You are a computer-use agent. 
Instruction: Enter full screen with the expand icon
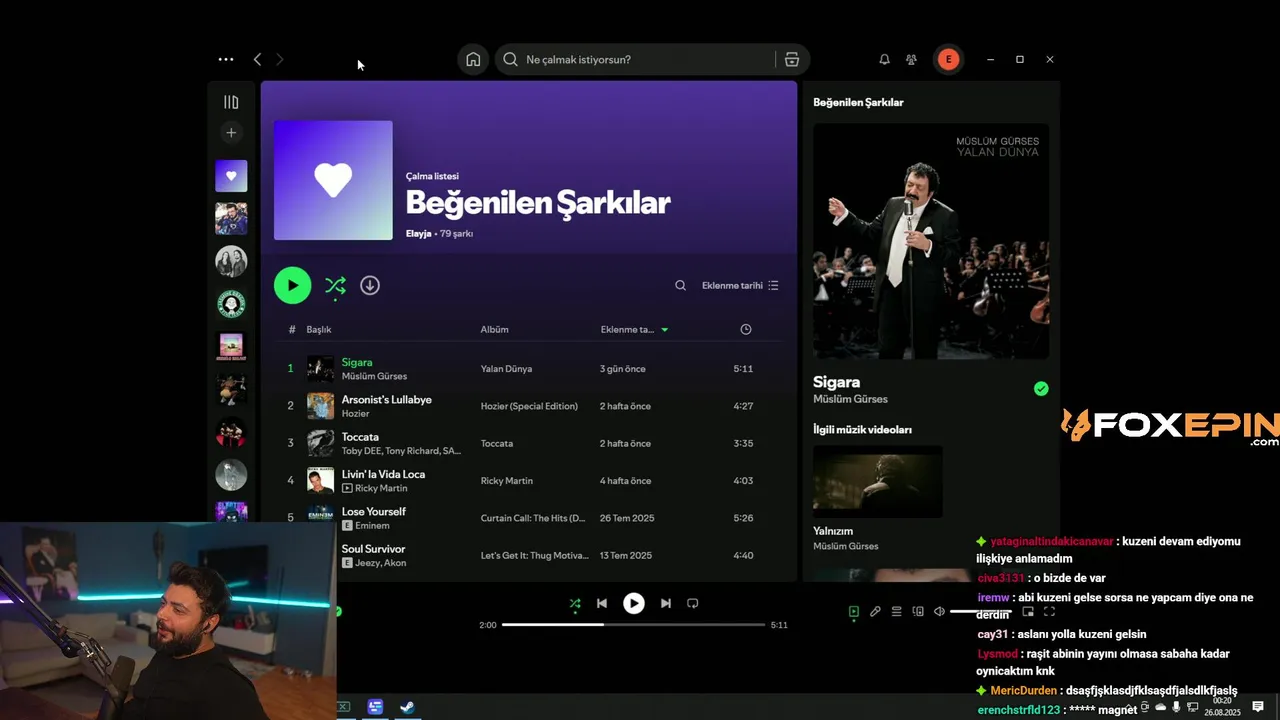[1049, 612]
